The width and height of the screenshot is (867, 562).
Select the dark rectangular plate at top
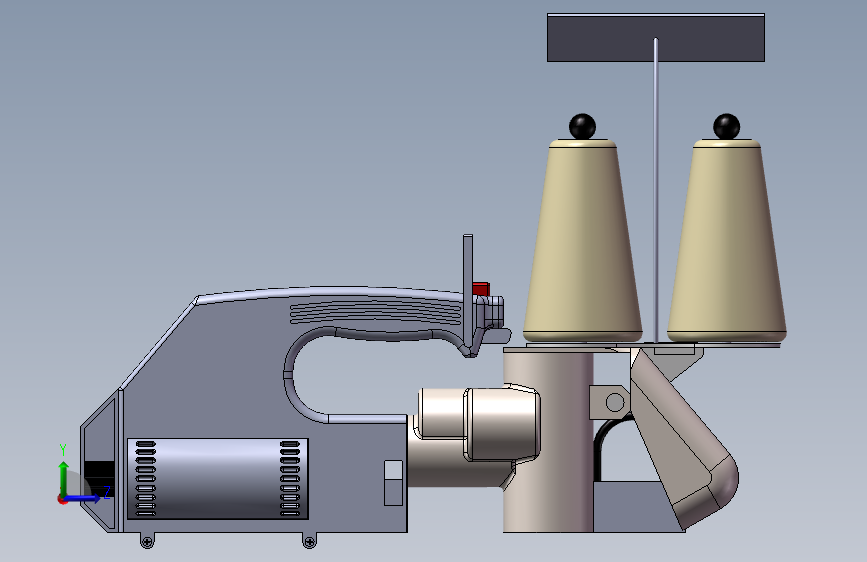pos(656,38)
